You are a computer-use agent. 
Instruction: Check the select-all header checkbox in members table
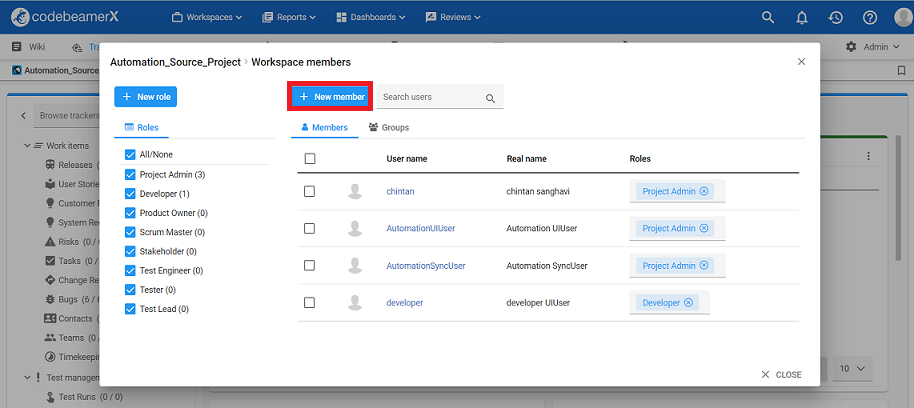coord(309,158)
